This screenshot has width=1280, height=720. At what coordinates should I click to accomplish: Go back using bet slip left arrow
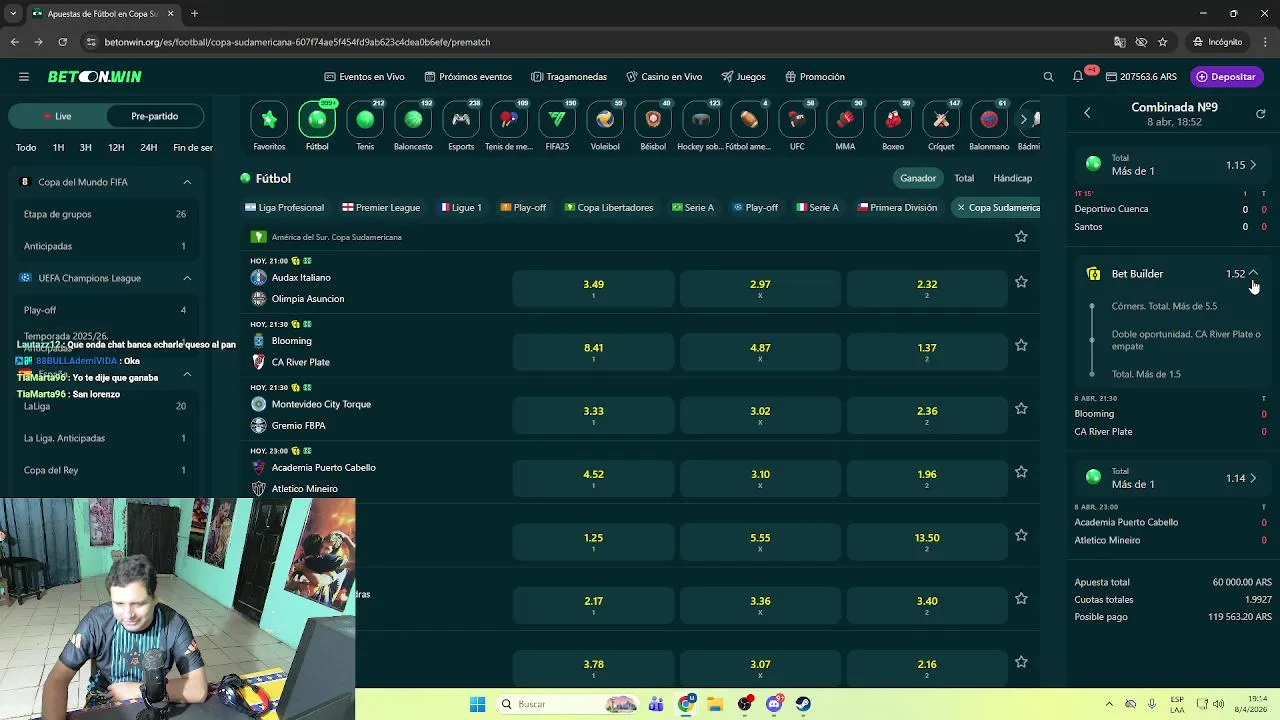1087,113
